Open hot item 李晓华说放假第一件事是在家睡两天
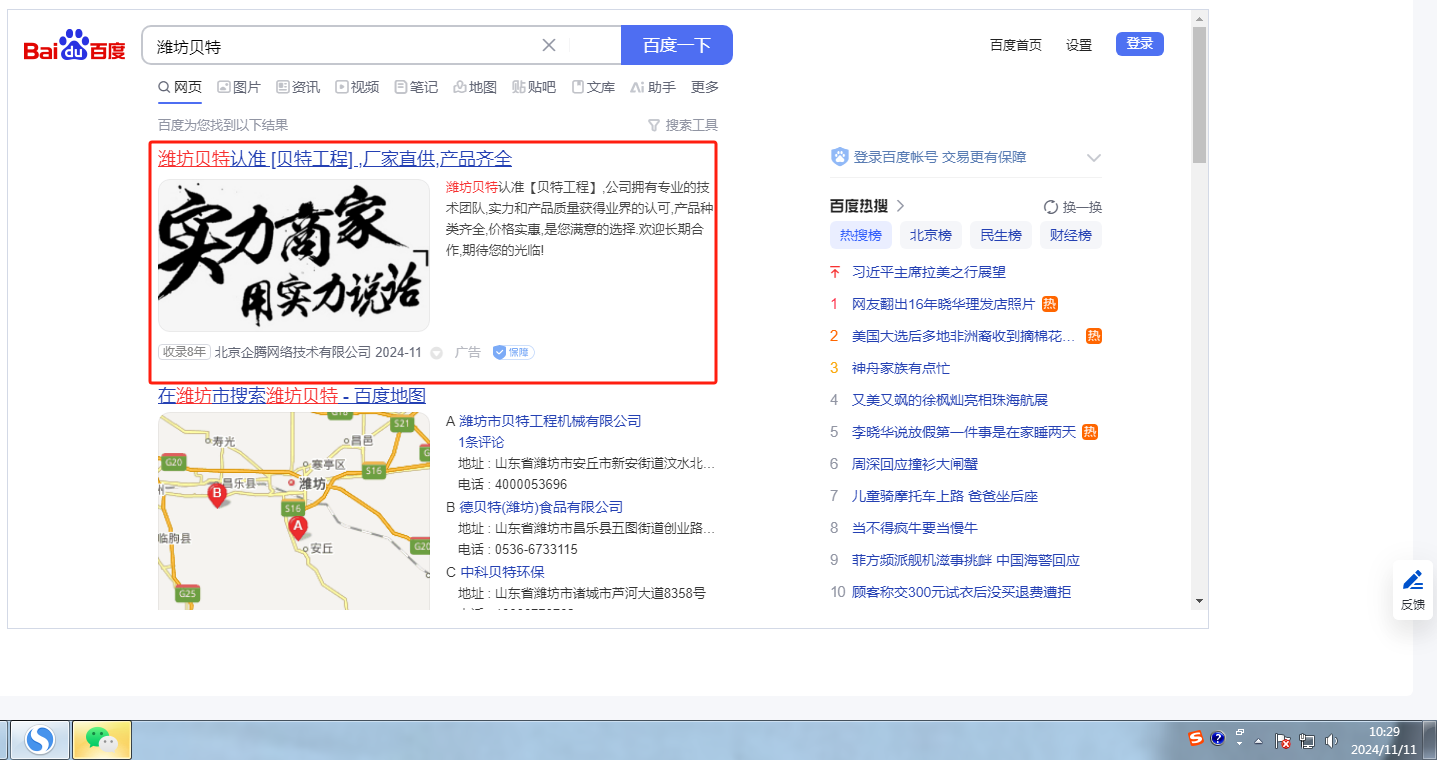The image size is (1437, 760). [964, 432]
